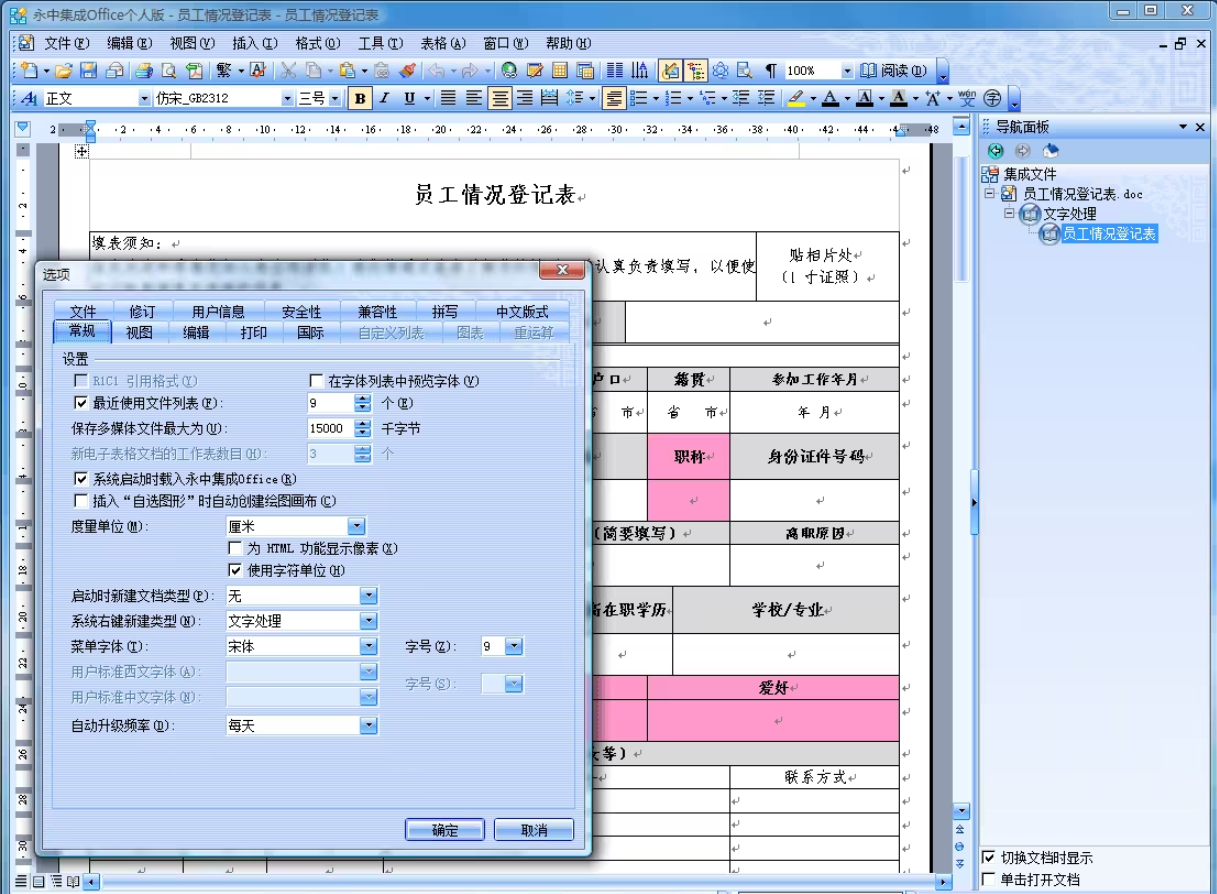Switch to 视图 tab in options dialog
The image size is (1217, 894).
point(139,333)
